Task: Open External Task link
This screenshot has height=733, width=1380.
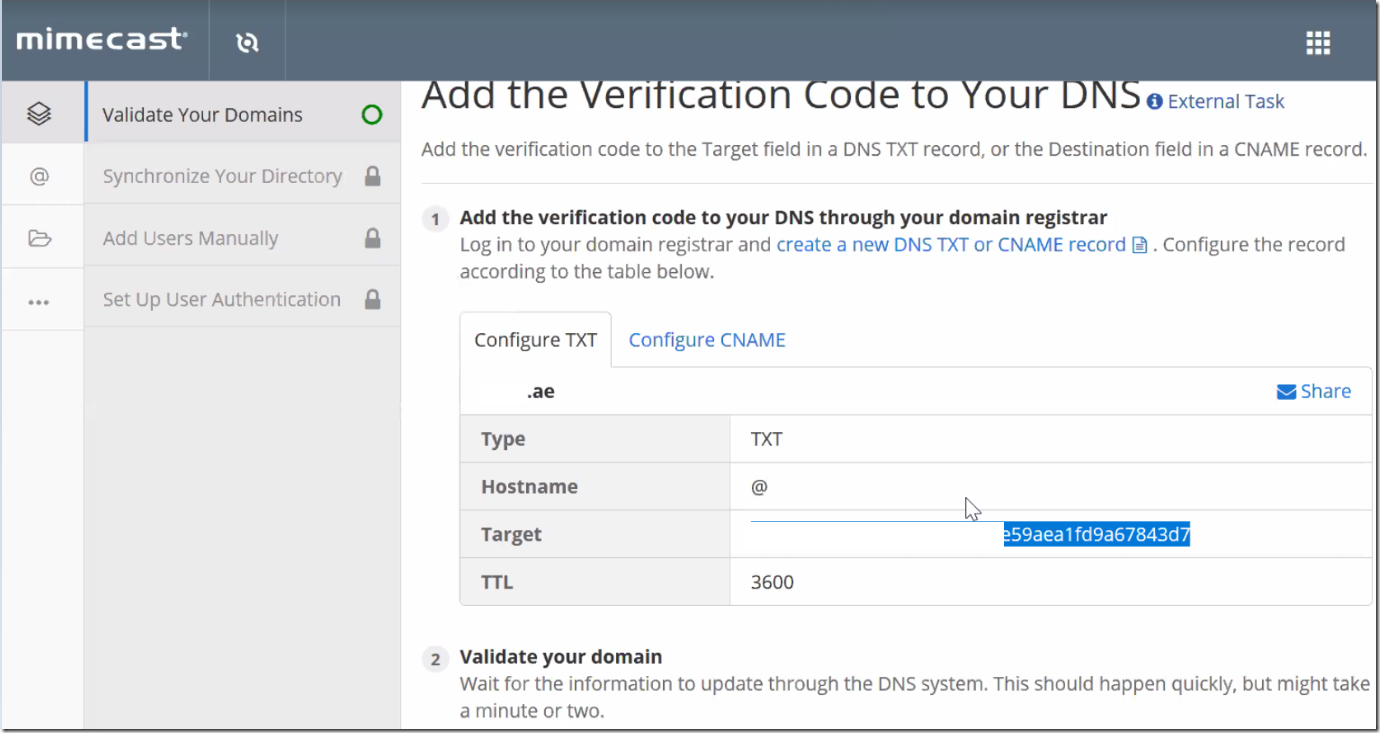Action: (1226, 102)
